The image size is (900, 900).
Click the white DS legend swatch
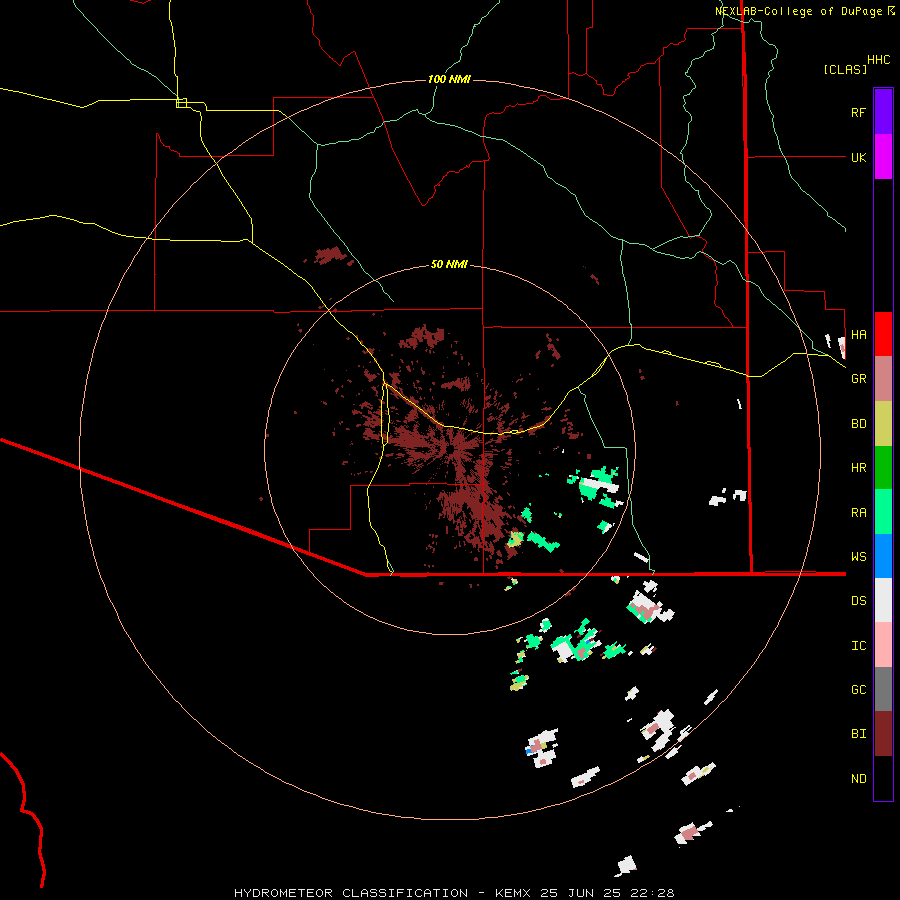883,600
